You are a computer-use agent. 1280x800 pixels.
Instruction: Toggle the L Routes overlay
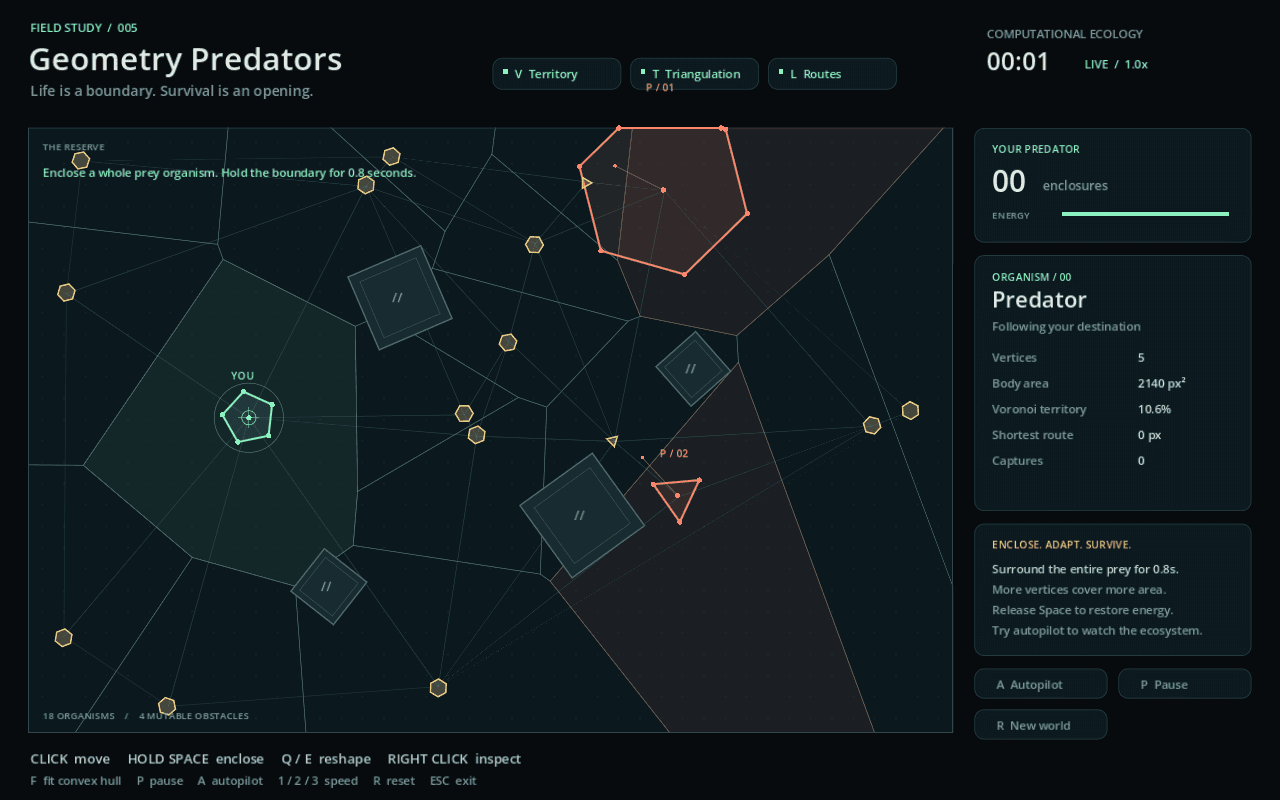pos(832,74)
